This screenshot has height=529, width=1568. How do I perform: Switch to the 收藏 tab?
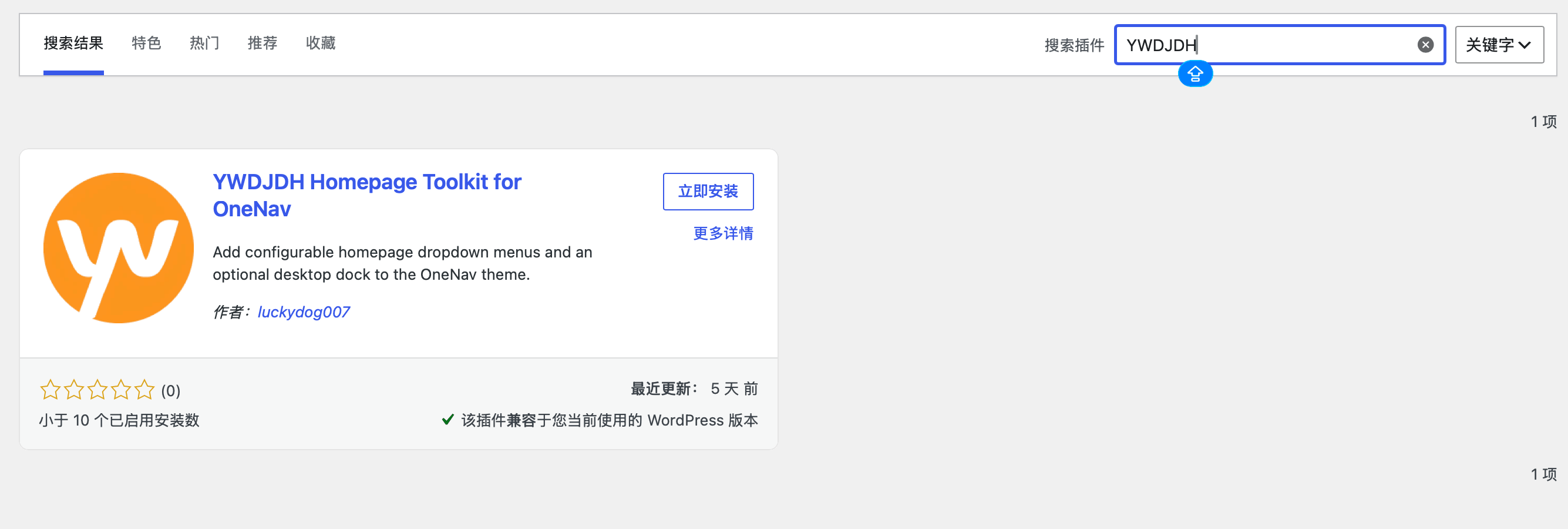tap(321, 43)
